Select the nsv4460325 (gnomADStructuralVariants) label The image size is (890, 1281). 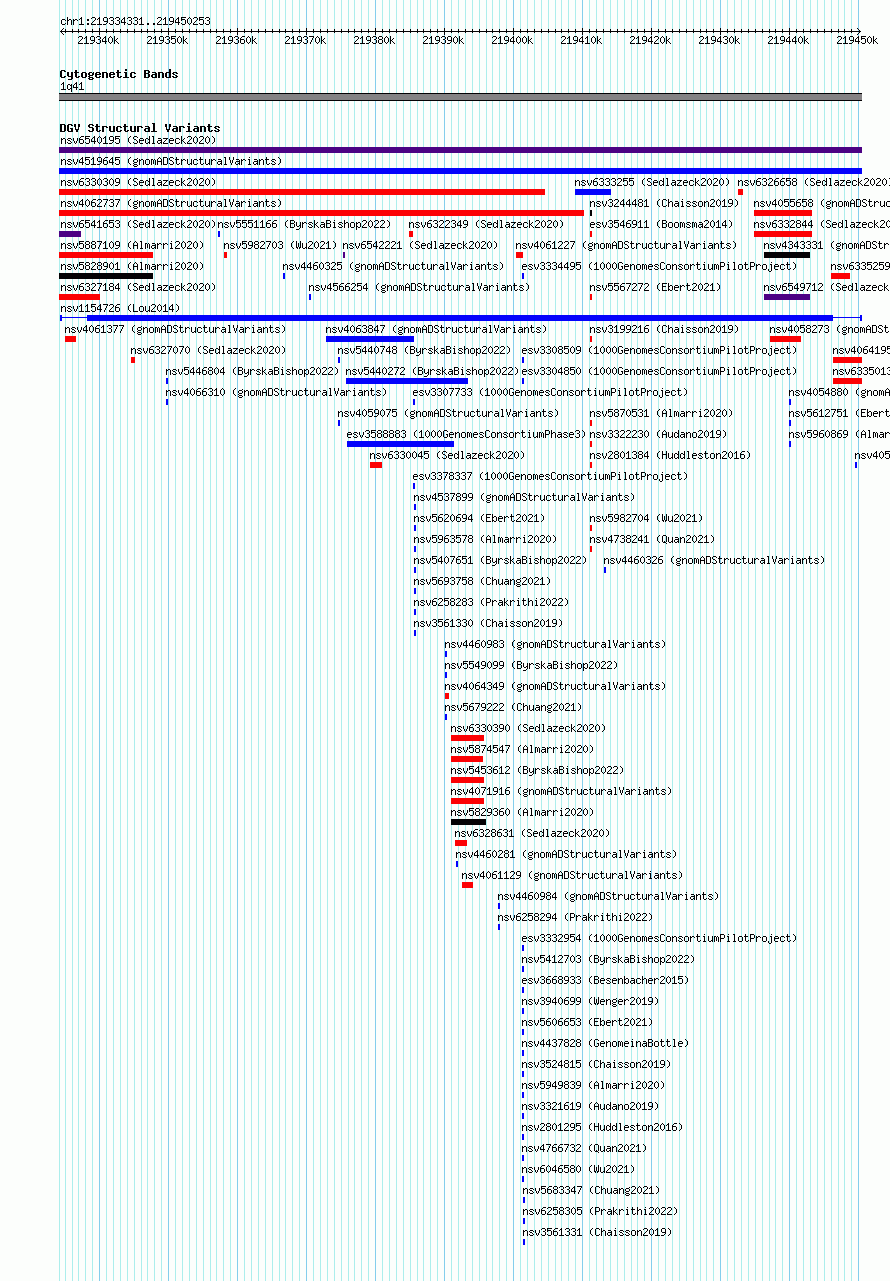[393, 266]
